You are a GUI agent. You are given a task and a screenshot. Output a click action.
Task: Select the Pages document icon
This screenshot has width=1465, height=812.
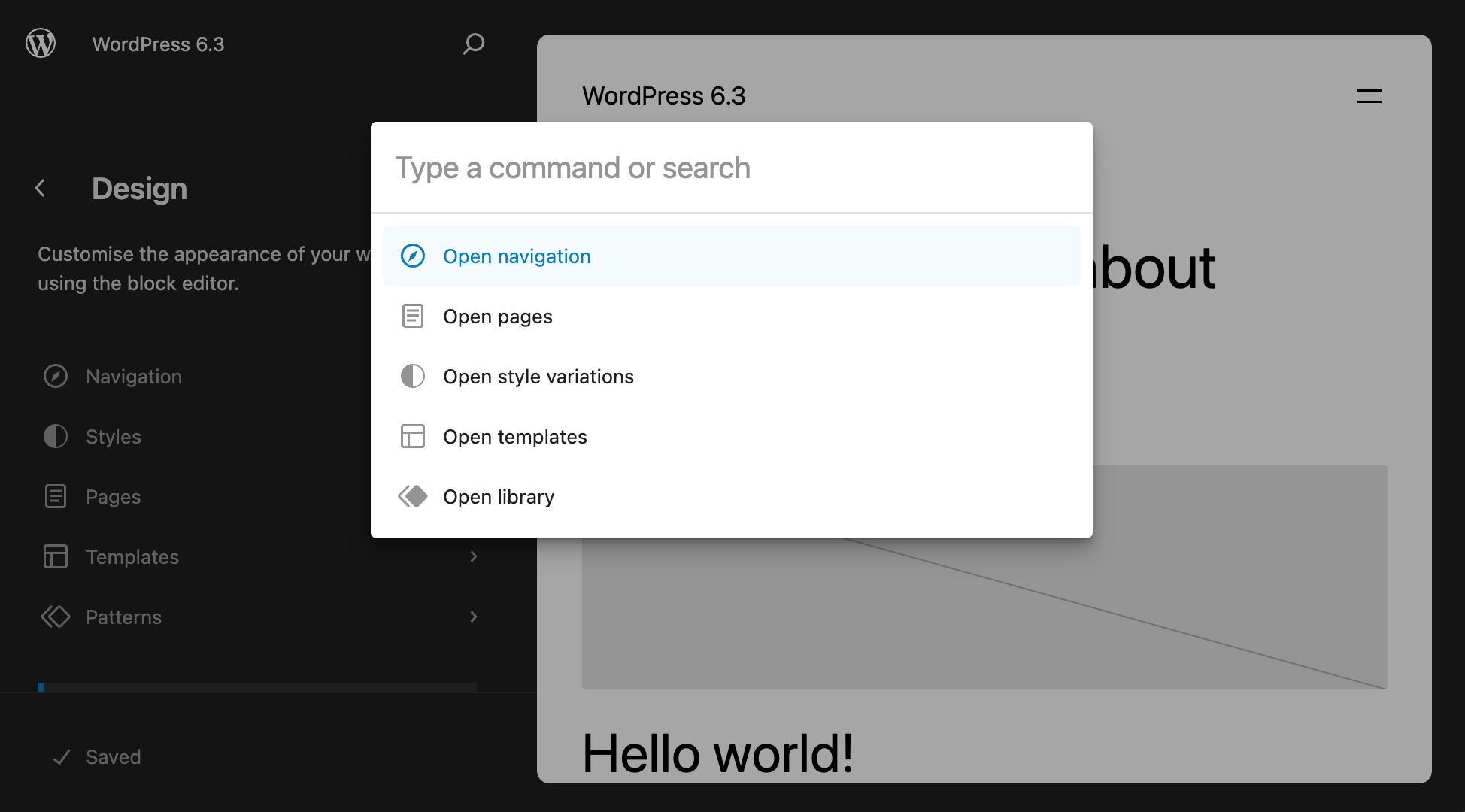pos(56,496)
